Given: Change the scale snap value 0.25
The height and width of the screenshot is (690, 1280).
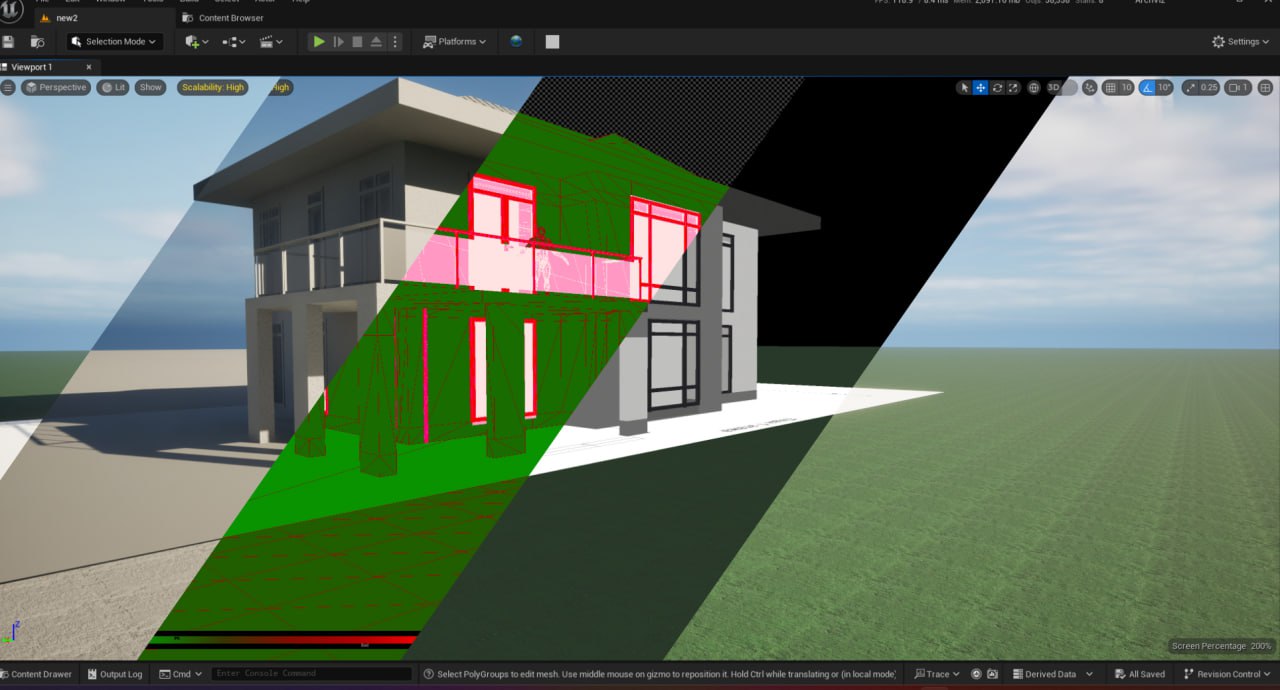Looking at the screenshot, I should (x=1209, y=88).
